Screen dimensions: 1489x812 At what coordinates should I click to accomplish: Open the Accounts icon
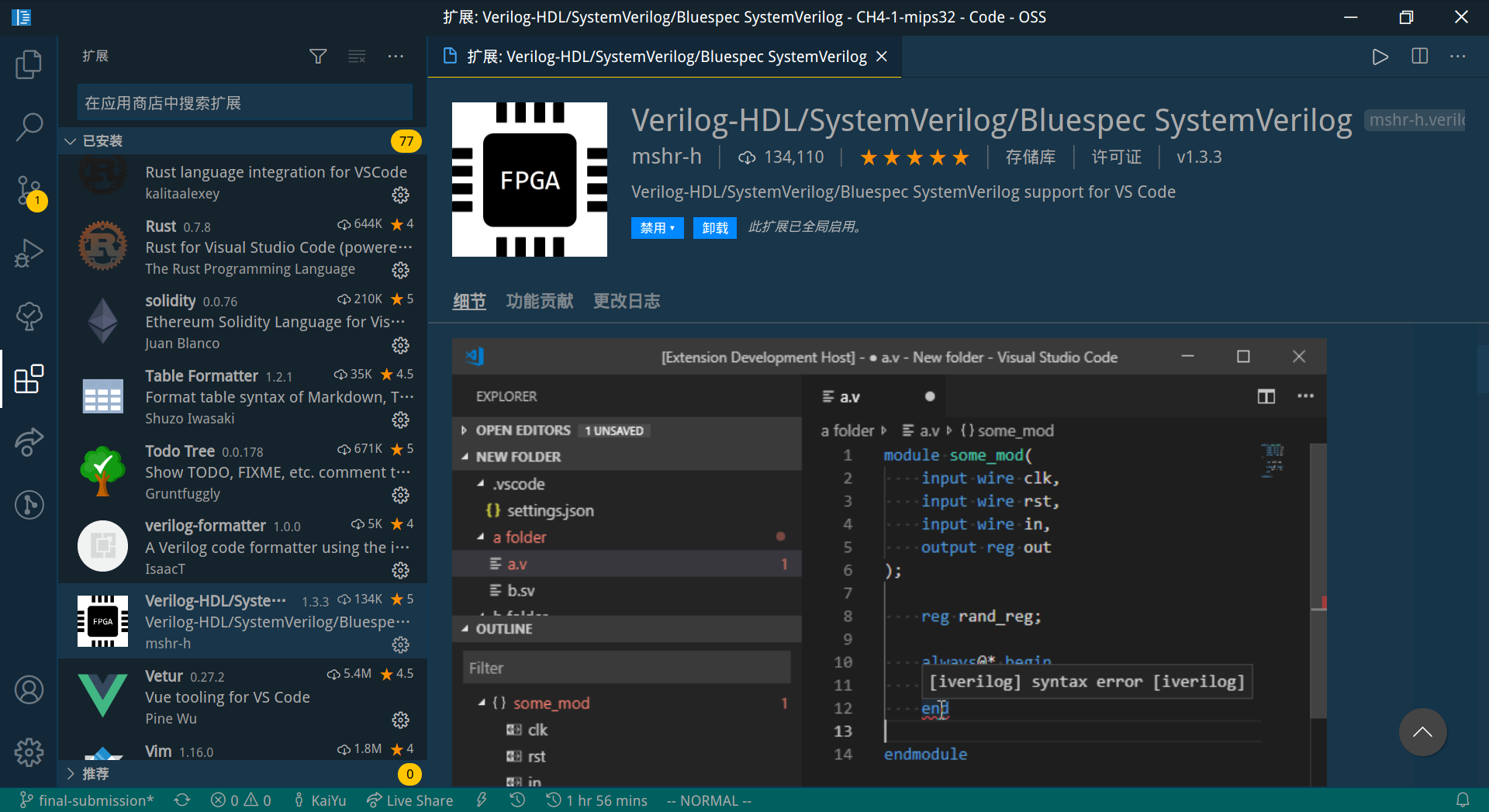point(29,689)
